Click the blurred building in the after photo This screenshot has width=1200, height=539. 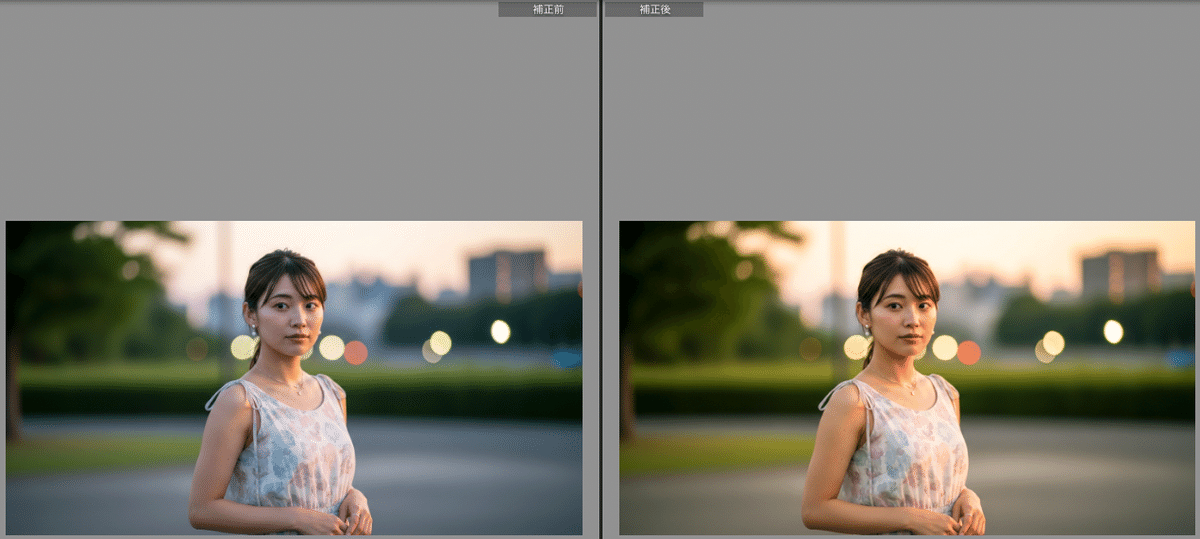click(1120, 273)
